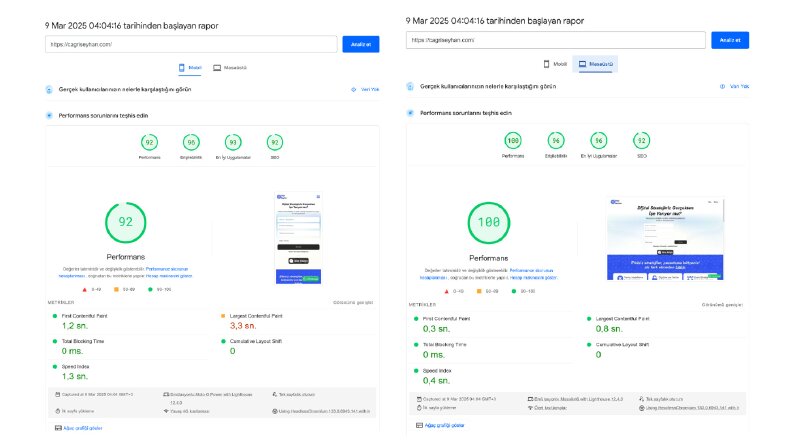Select the active Masaüstü tab in the desktop report
793x446 pixels.
pos(595,64)
